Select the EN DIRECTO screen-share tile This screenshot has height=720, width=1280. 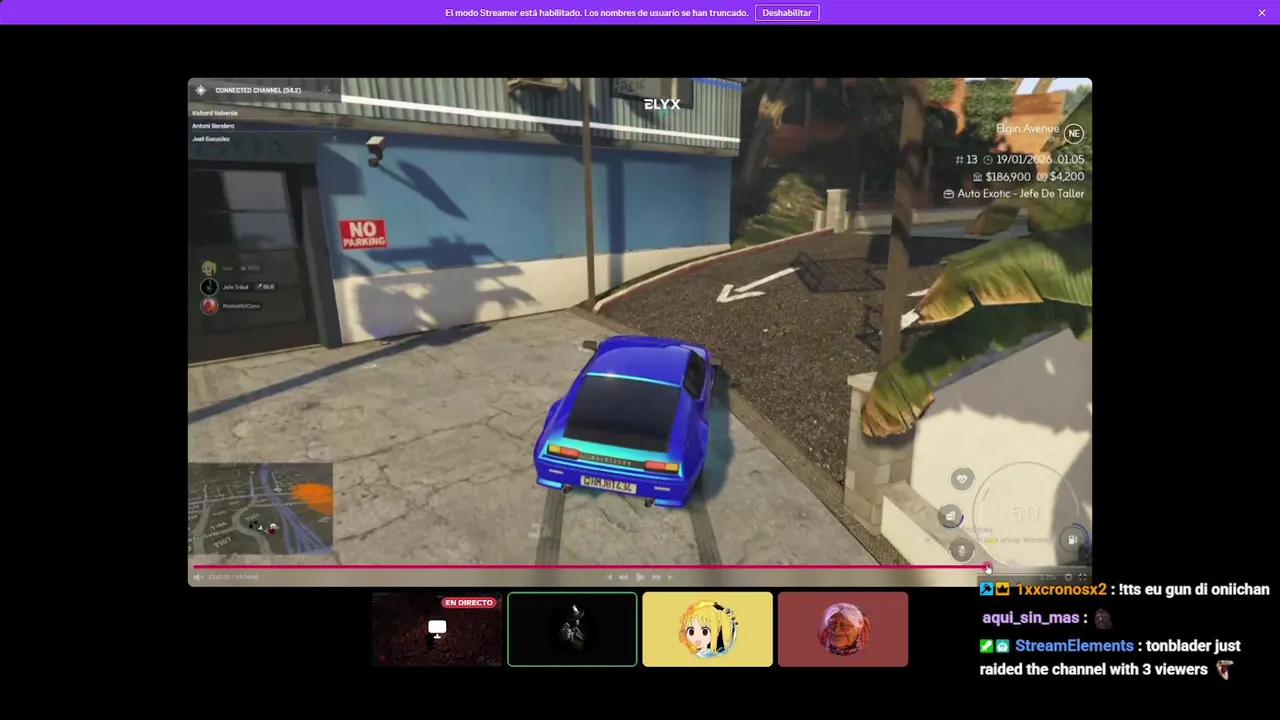[x=437, y=629]
